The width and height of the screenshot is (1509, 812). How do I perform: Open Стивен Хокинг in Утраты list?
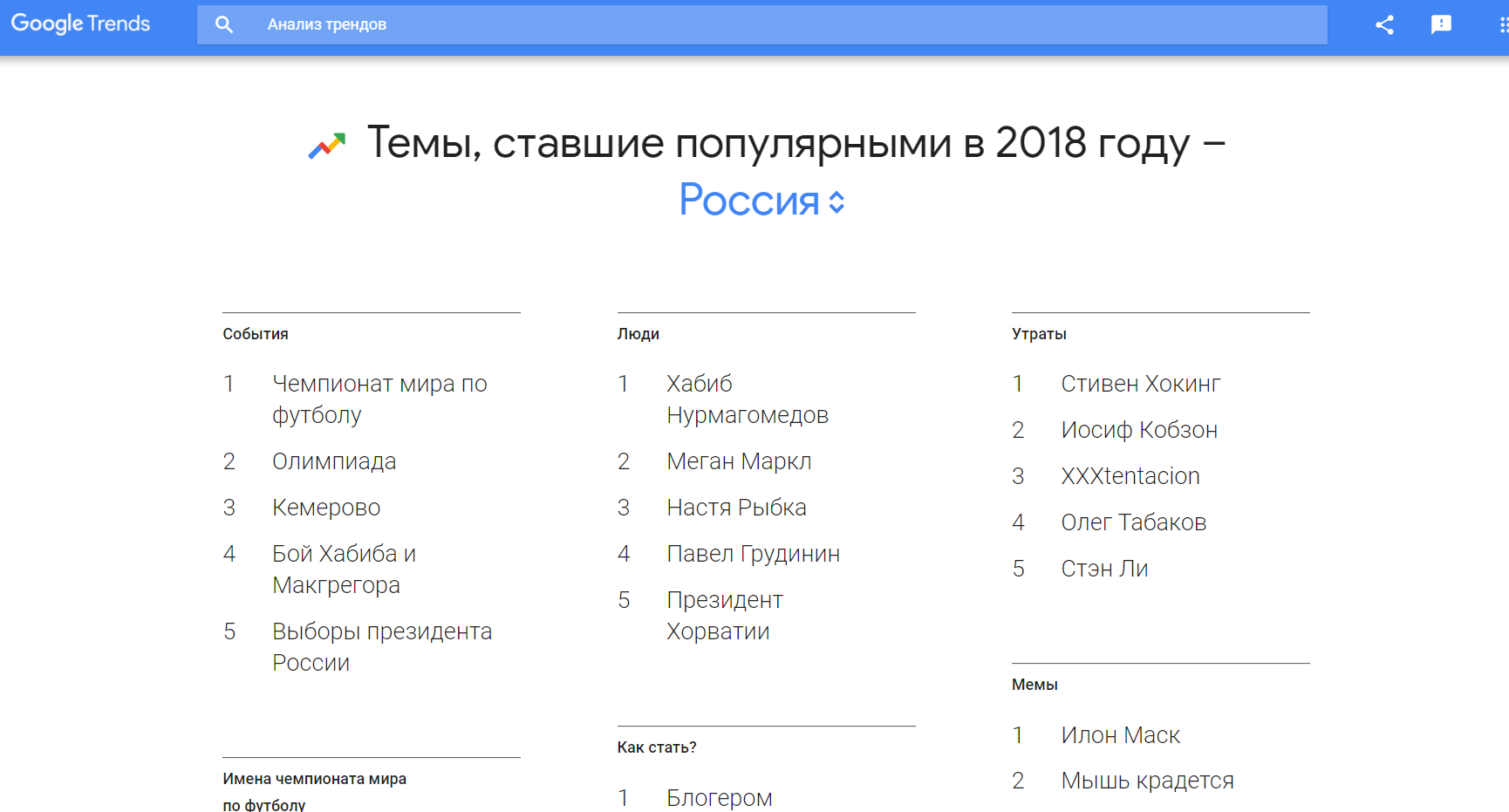1141,384
